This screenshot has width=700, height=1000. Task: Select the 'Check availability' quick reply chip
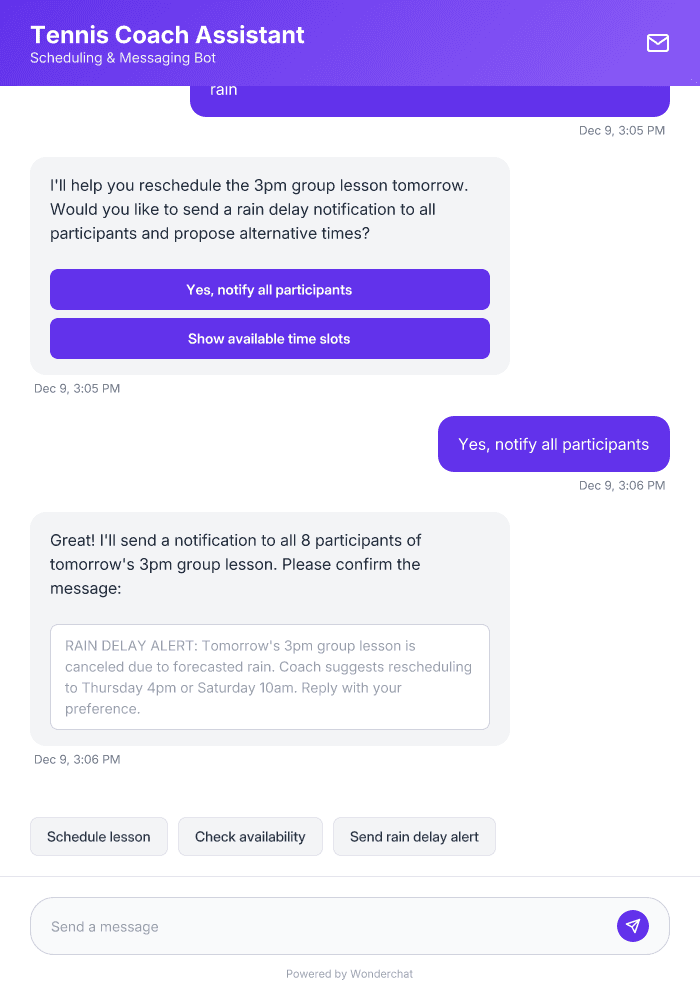(250, 836)
